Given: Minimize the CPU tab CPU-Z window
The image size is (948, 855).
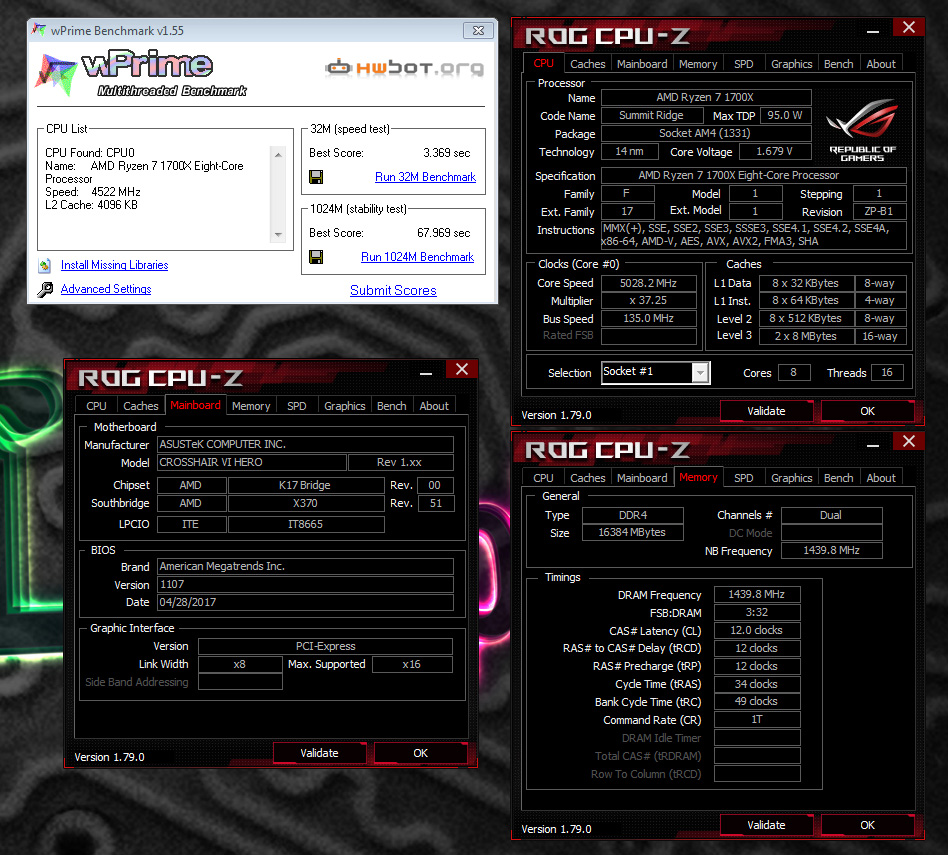Looking at the screenshot, I should (872, 31).
